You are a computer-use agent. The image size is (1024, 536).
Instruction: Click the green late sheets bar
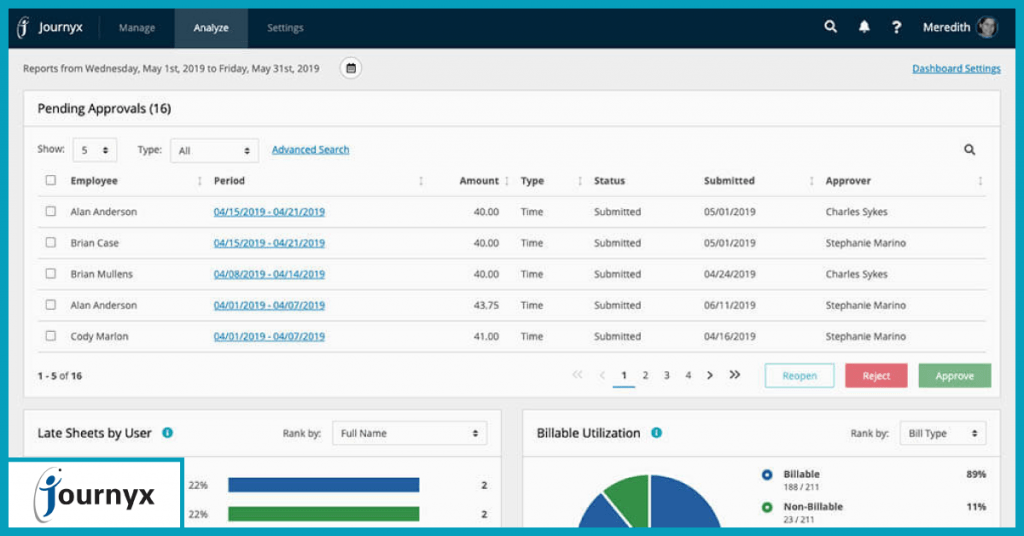point(323,514)
